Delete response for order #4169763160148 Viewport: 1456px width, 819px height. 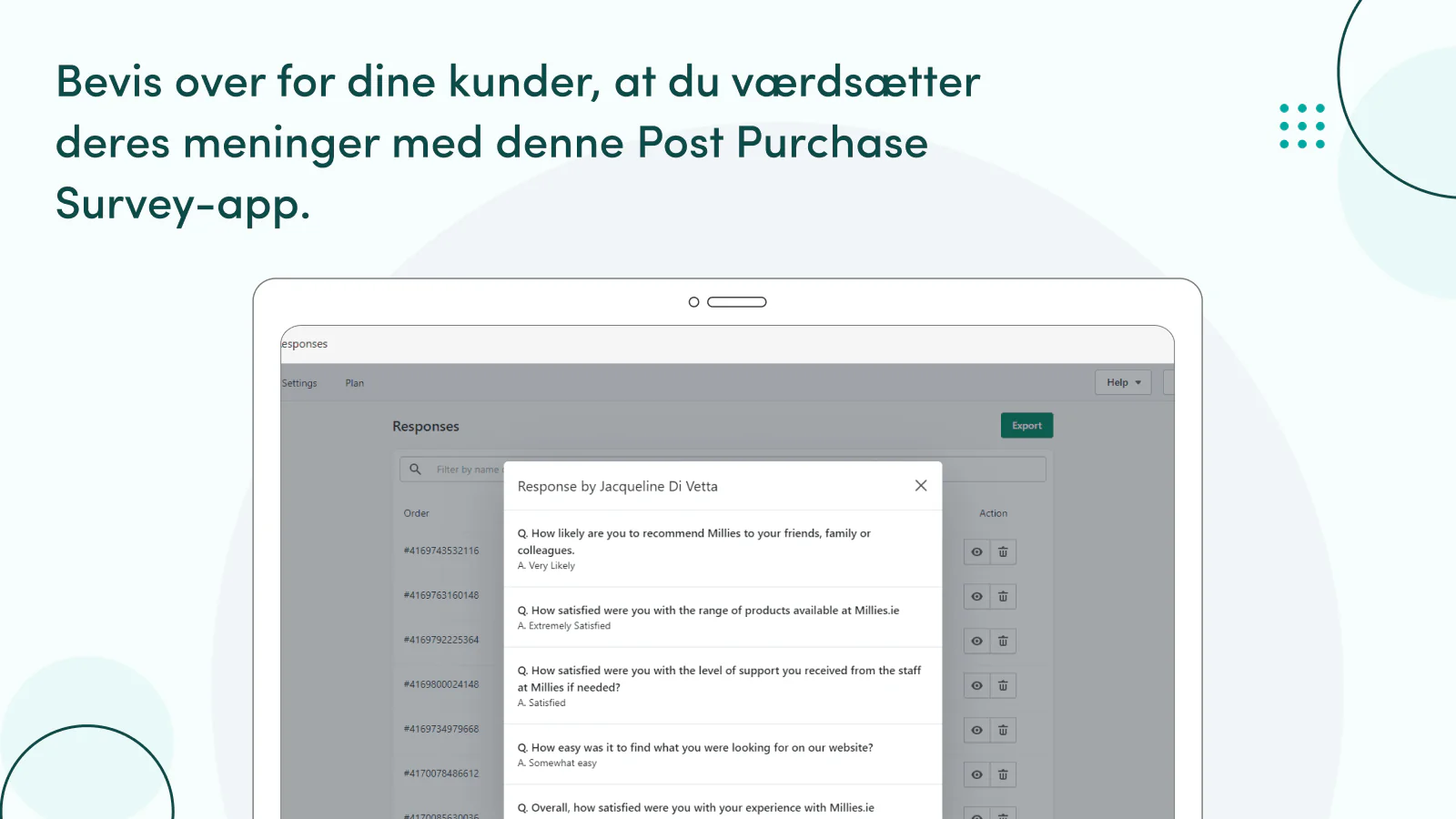(x=1003, y=597)
